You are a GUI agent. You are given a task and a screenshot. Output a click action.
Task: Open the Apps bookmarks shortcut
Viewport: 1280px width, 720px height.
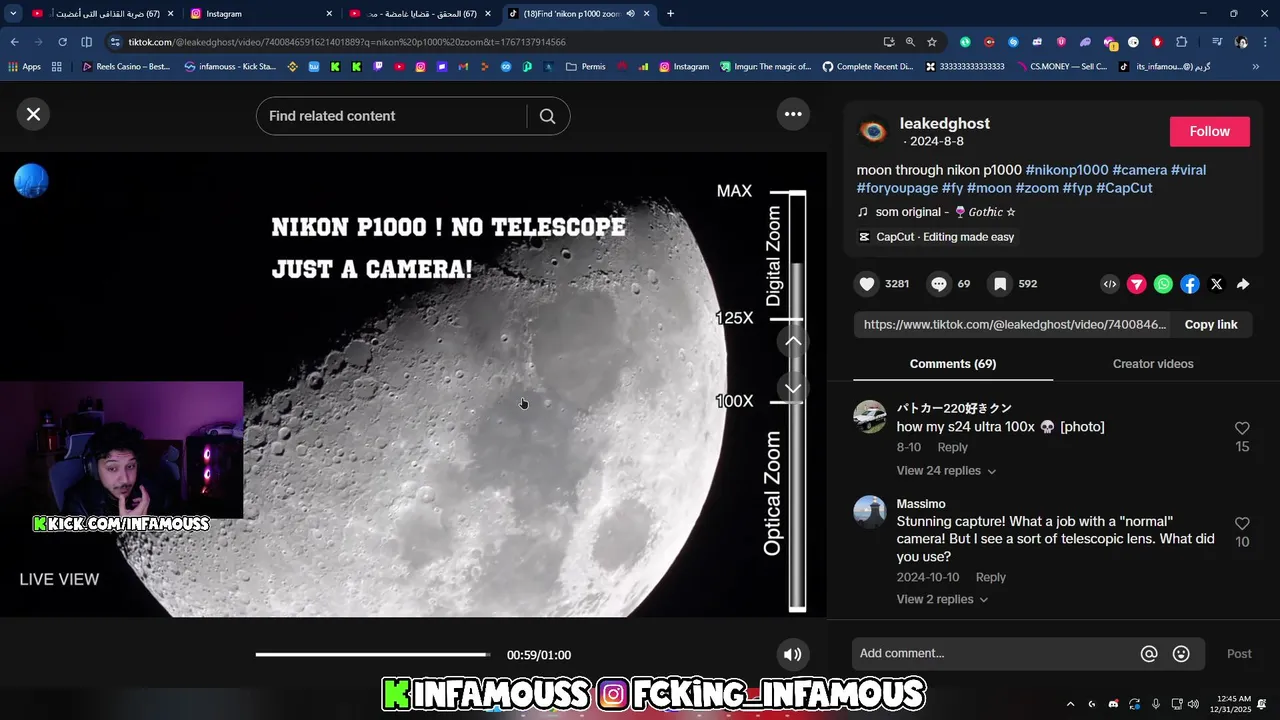tap(24, 67)
